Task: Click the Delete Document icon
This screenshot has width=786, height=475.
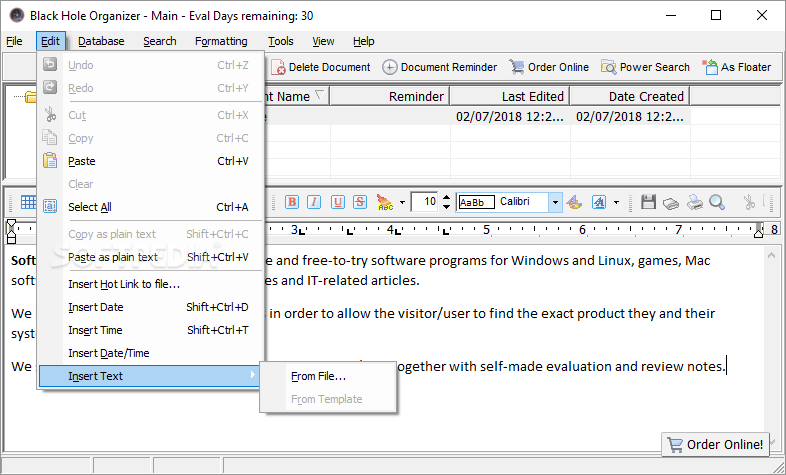Action: click(278, 67)
